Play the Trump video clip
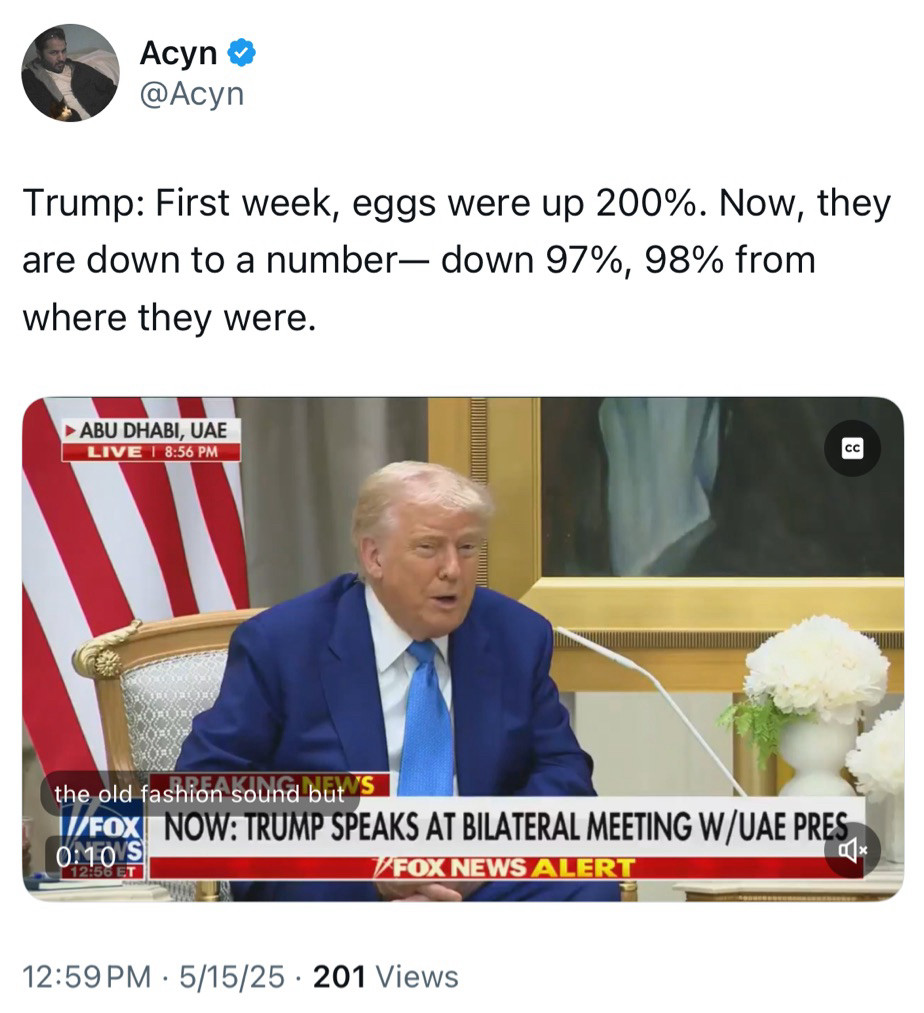 [463, 649]
